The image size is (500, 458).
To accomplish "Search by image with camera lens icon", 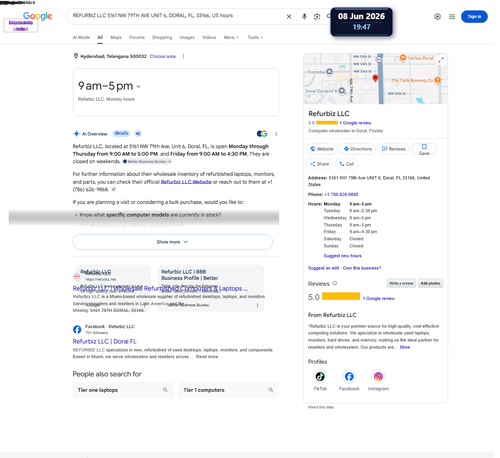I will (x=317, y=17).
